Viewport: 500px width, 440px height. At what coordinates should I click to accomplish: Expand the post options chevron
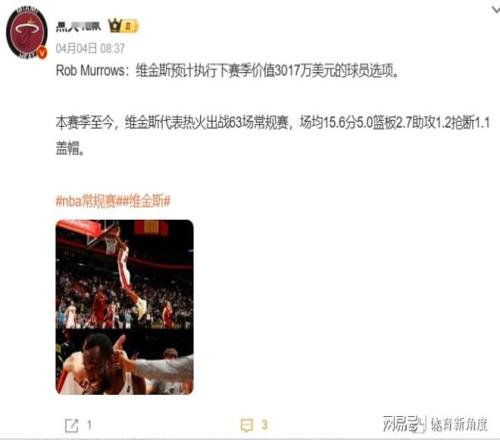(x=495, y=10)
